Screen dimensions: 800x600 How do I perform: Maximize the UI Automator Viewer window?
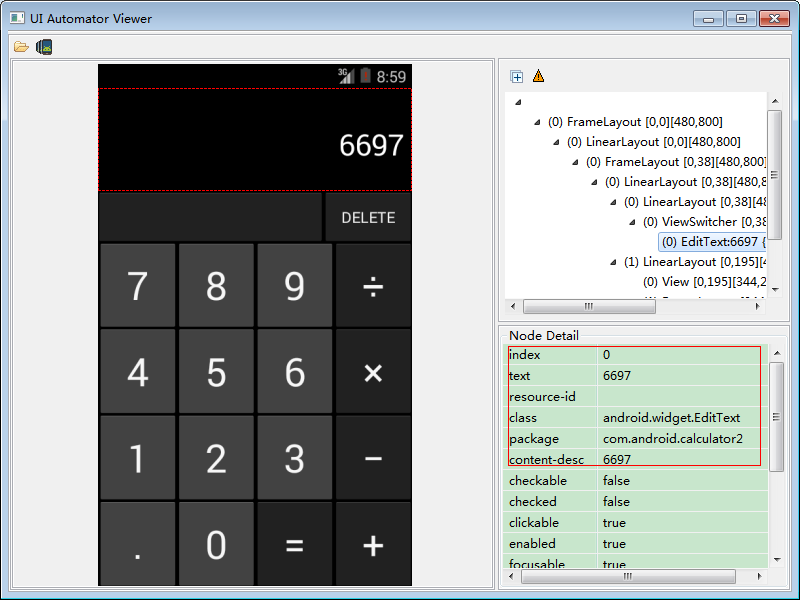(x=741, y=19)
